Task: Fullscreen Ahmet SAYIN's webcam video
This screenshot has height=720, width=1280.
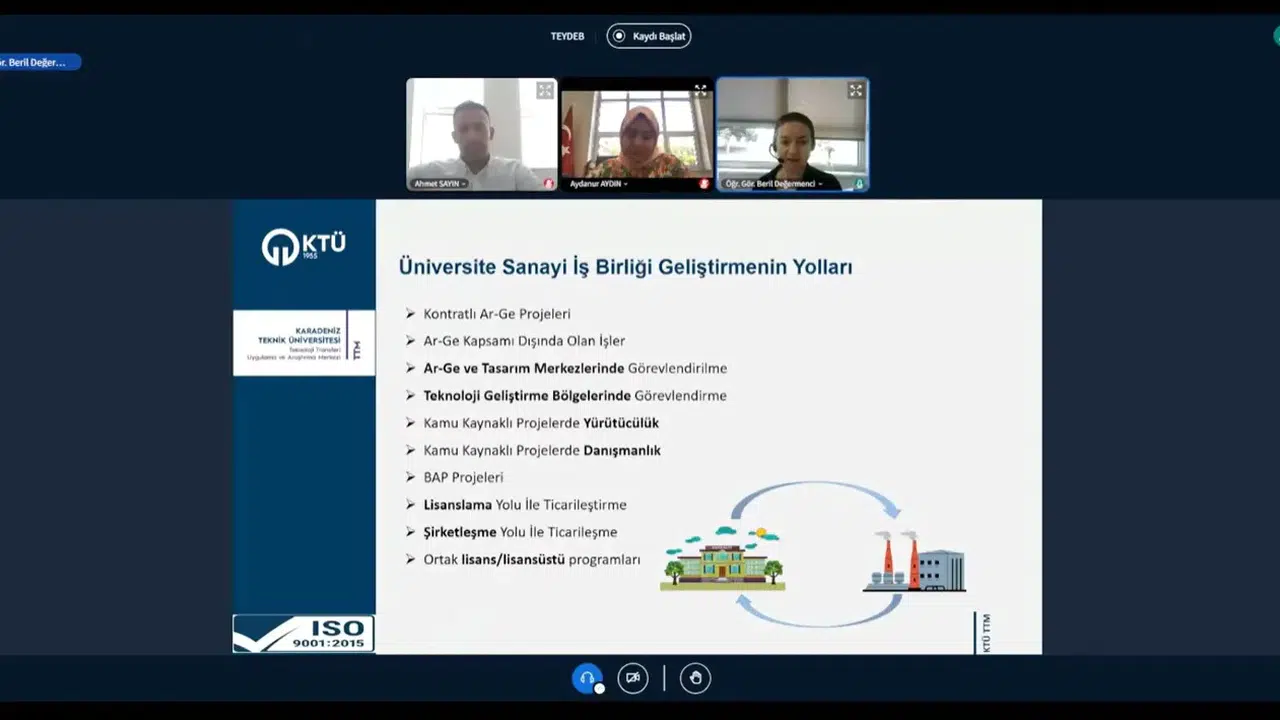Action: pyautogui.click(x=544, y=91)
